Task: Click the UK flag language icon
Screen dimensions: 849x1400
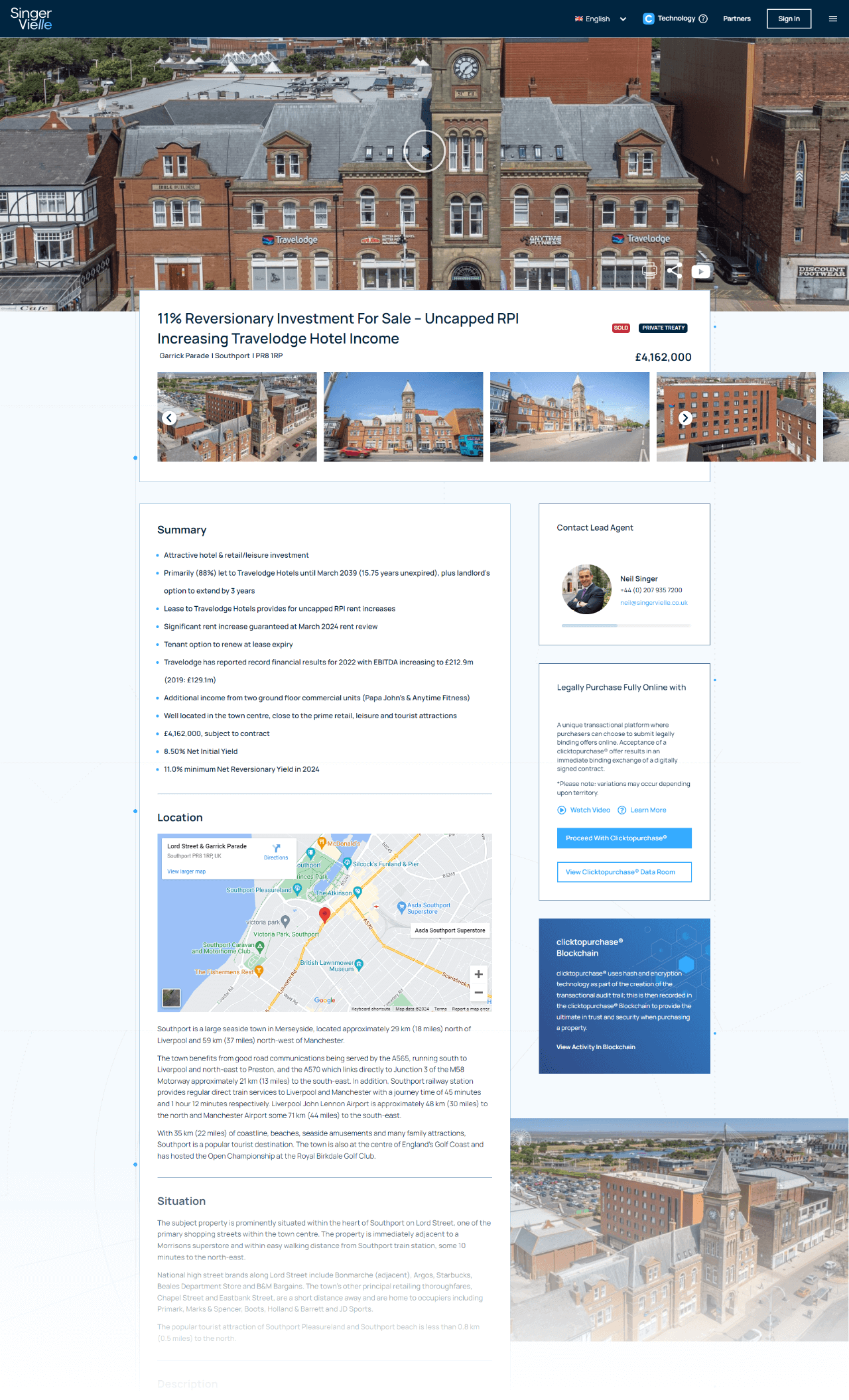Action: point(579,19)
